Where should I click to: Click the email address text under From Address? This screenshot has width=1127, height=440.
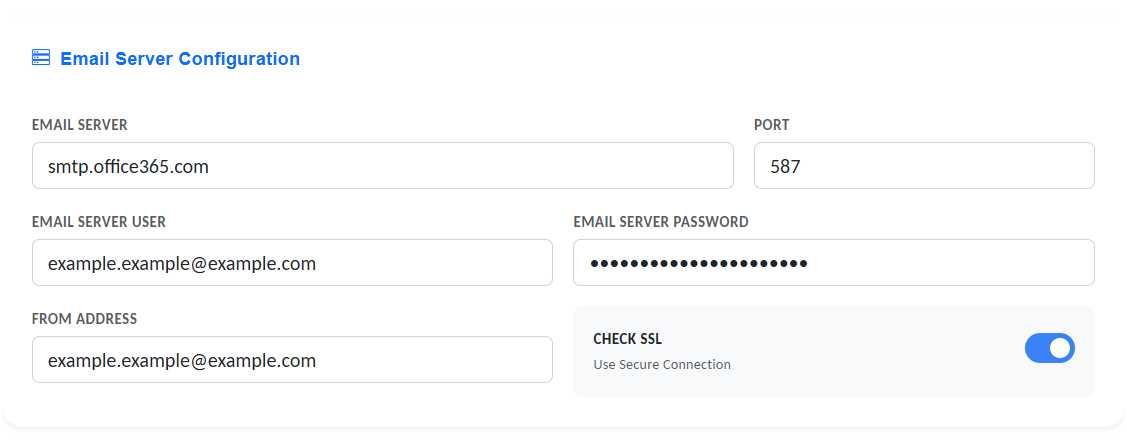[x=182, y=361]
